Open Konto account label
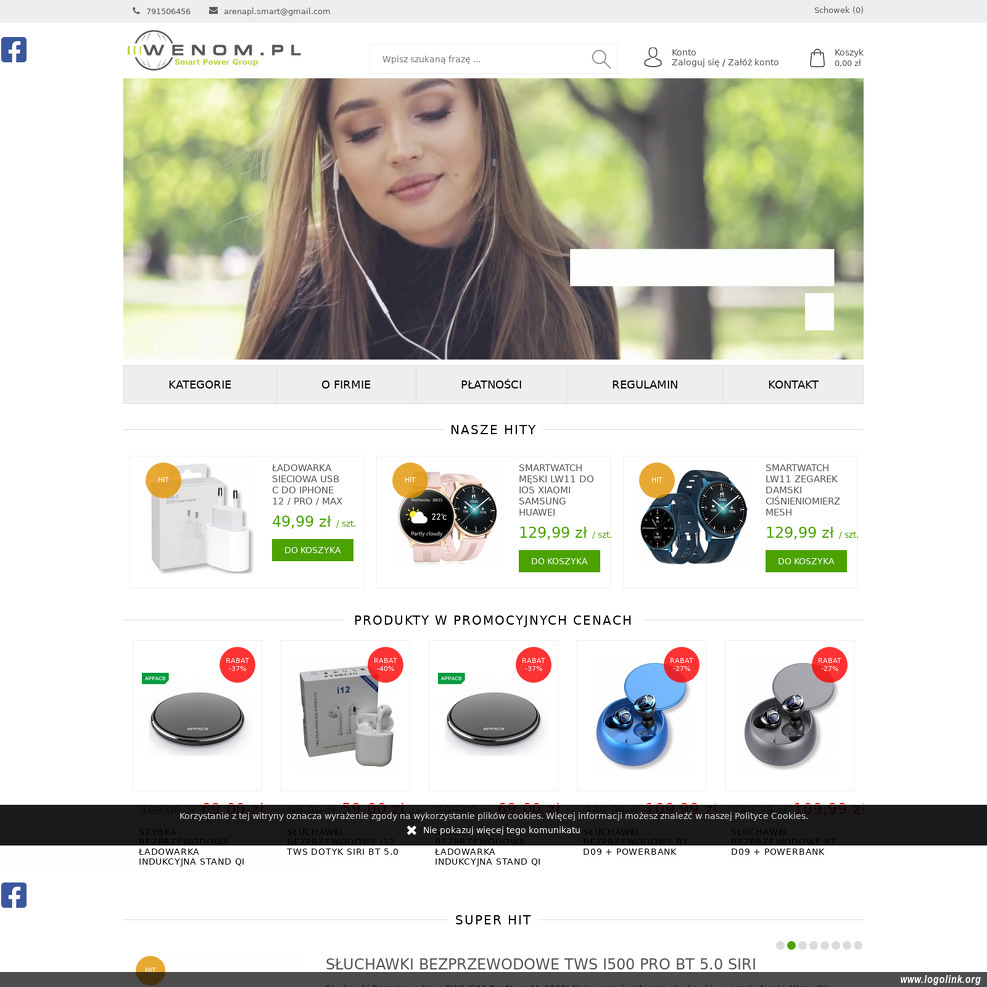This screenshot has height=987, width=987. (684, 52)
